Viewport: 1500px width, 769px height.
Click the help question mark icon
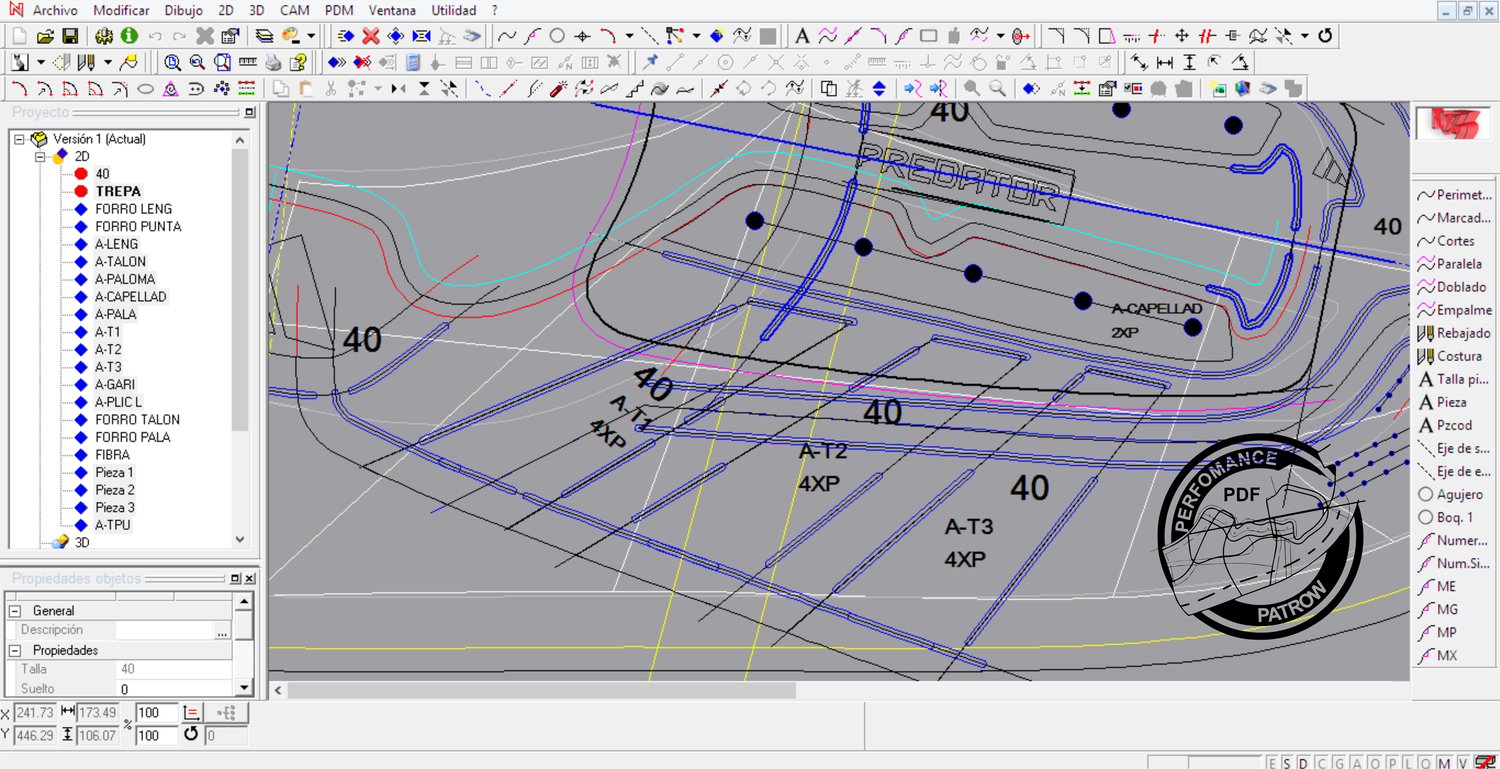[x=298, y=62]
